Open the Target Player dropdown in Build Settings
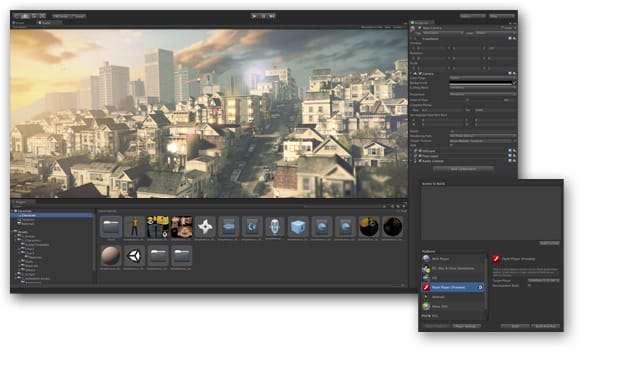The width and height of the screenshot is (620, 373). [x=543, y=280]
